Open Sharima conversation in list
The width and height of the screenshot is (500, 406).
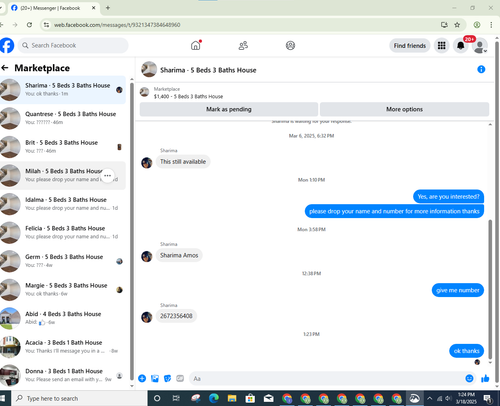pos(63,90)
